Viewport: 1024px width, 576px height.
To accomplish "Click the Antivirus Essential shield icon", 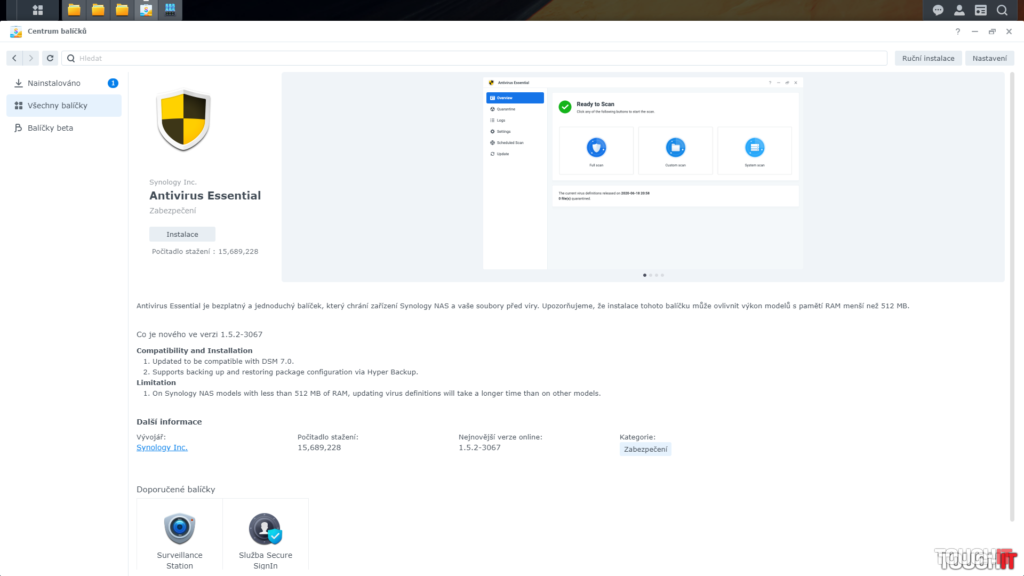I will click(x=184, y=120).
